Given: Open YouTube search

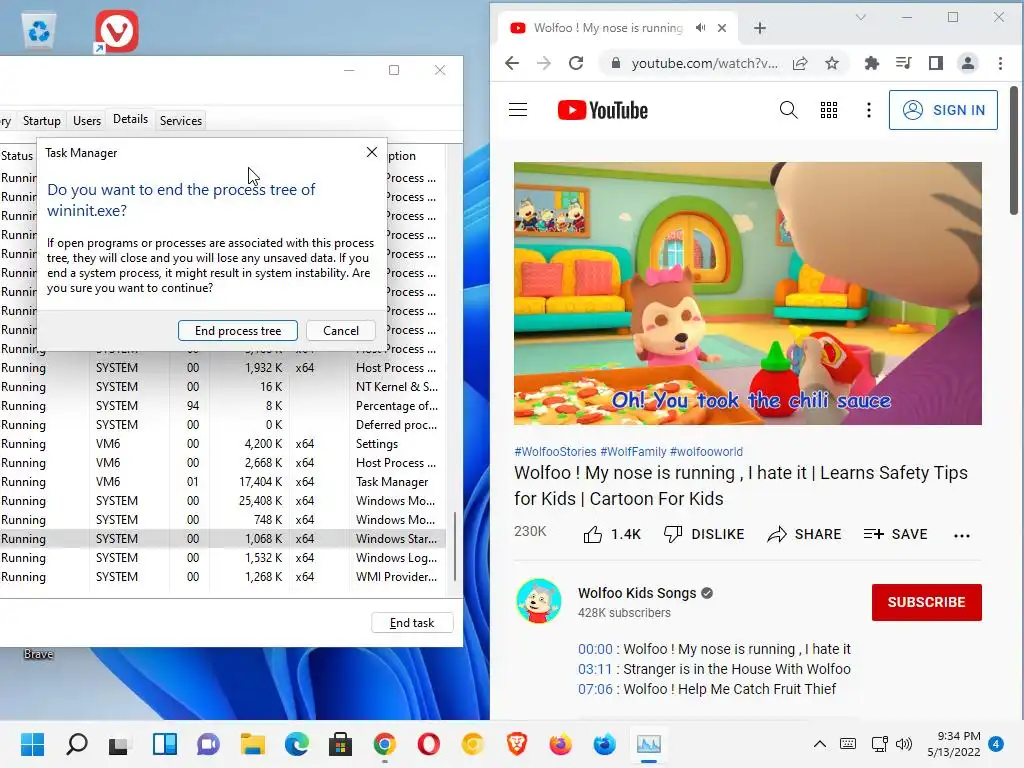Looking at the screenshot, I should pos(788,110).
